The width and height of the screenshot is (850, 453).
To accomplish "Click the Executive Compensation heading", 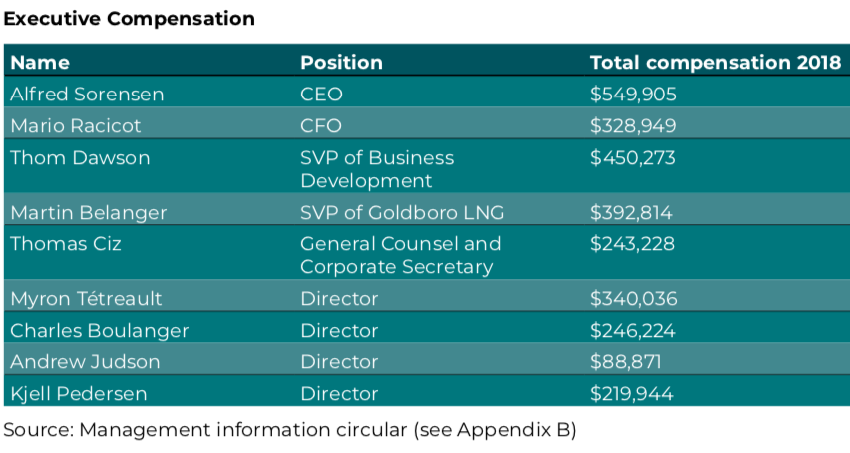I will pos(130,19).
